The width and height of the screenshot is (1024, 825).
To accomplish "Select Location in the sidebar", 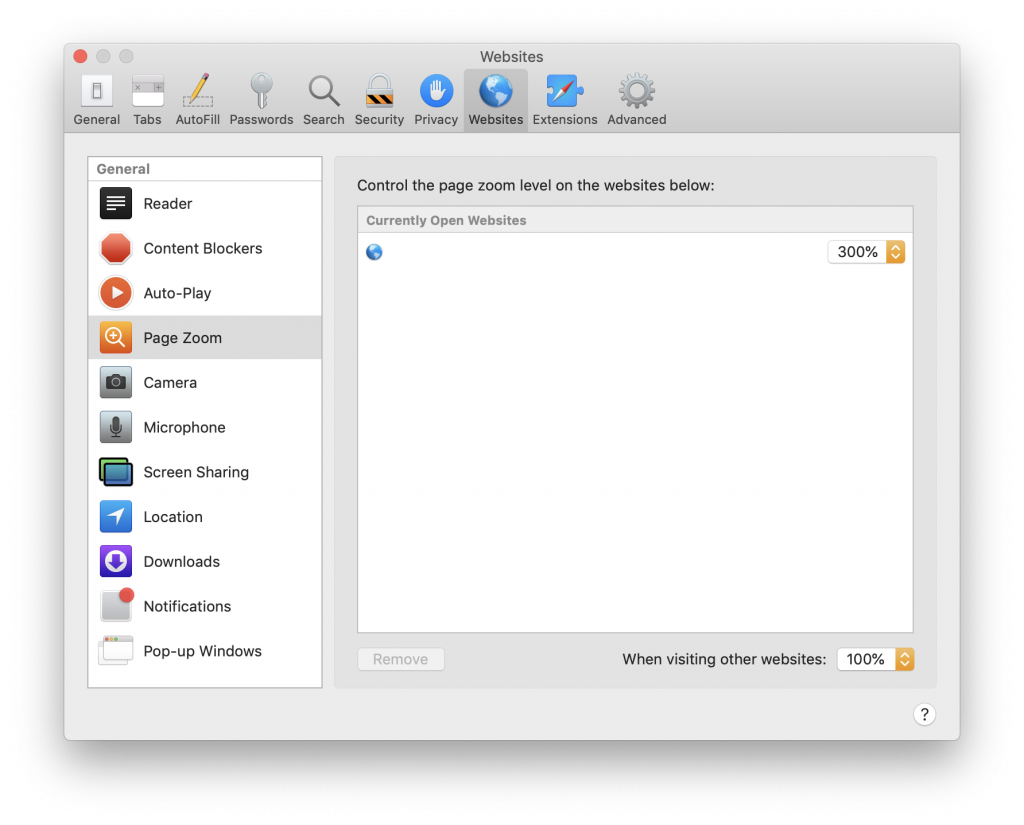I will click(x=205, y=517).
